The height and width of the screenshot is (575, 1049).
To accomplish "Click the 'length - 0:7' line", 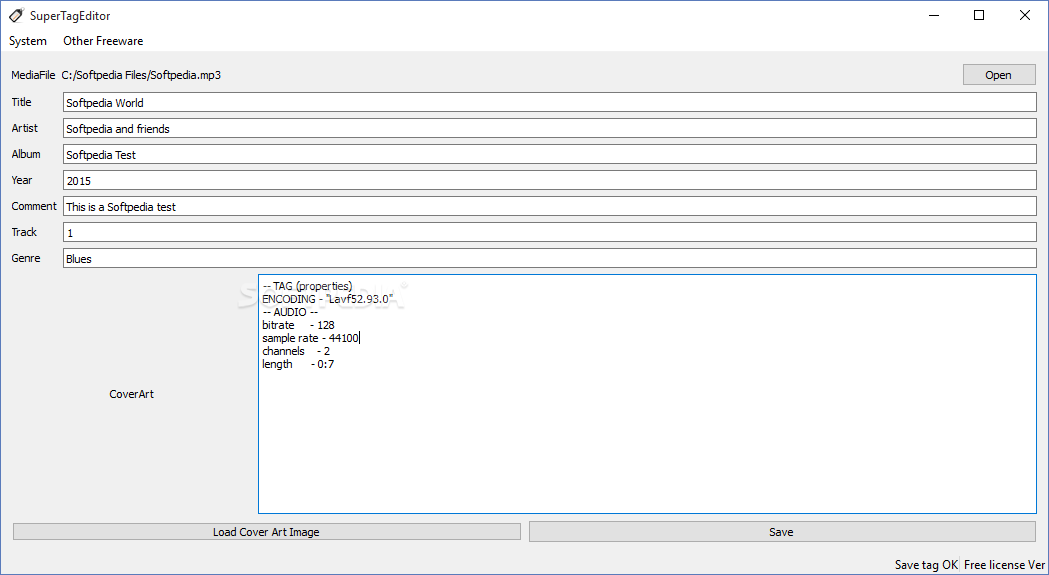I will [x=298, y=364].
